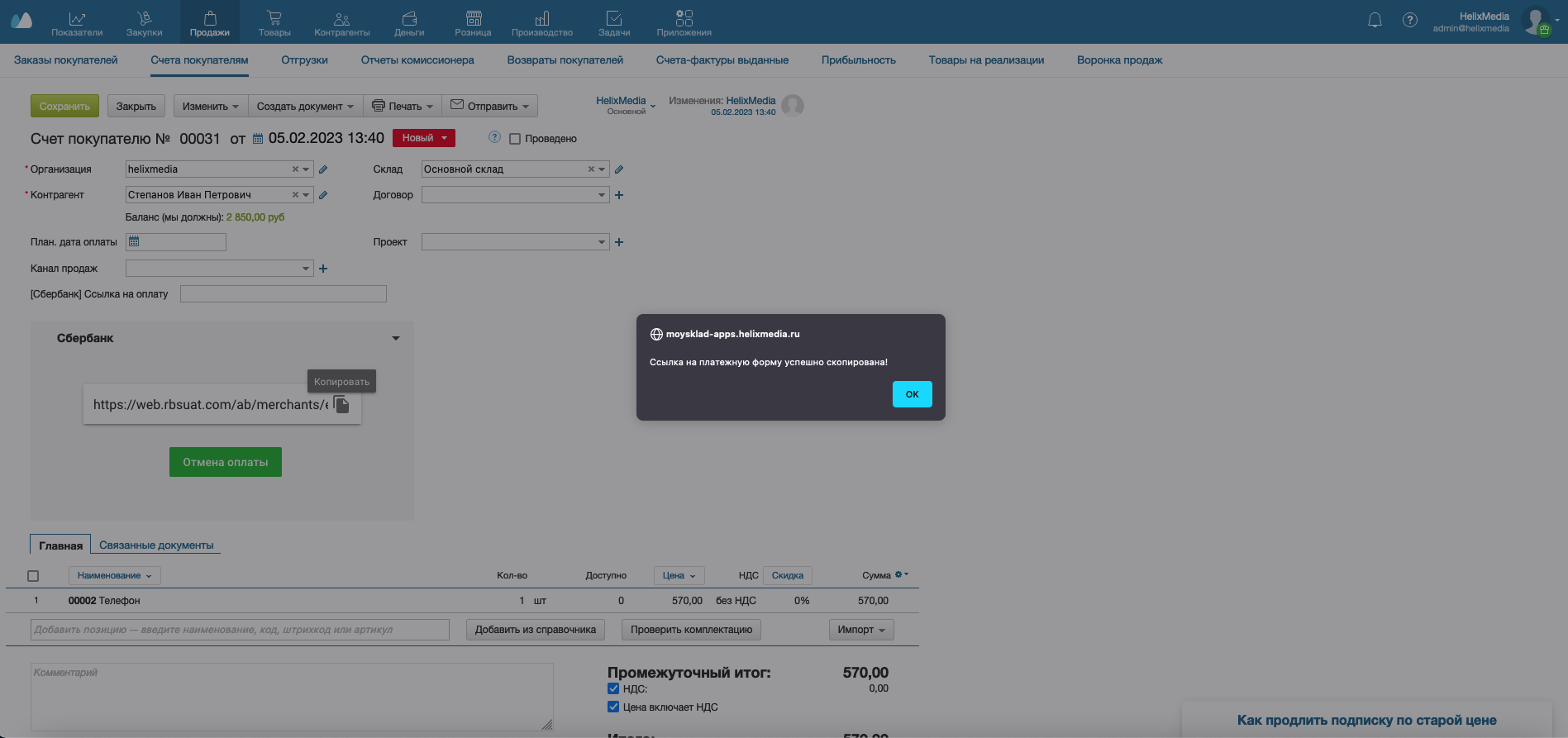Switch to Отгрузки tab
The image size is (1568, 738).
[x=304, y=60]
